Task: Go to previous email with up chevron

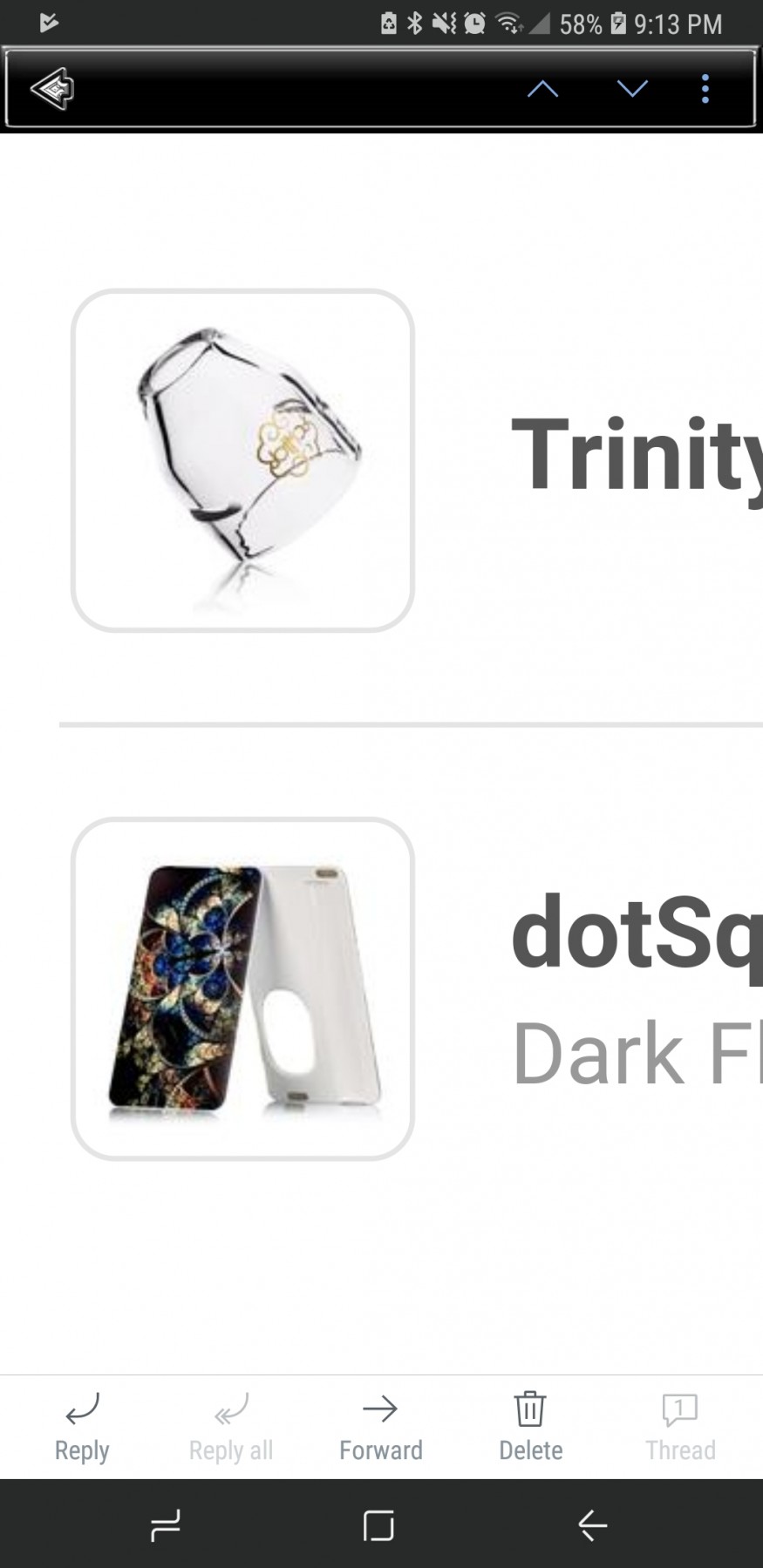Action: coord(542,89)
